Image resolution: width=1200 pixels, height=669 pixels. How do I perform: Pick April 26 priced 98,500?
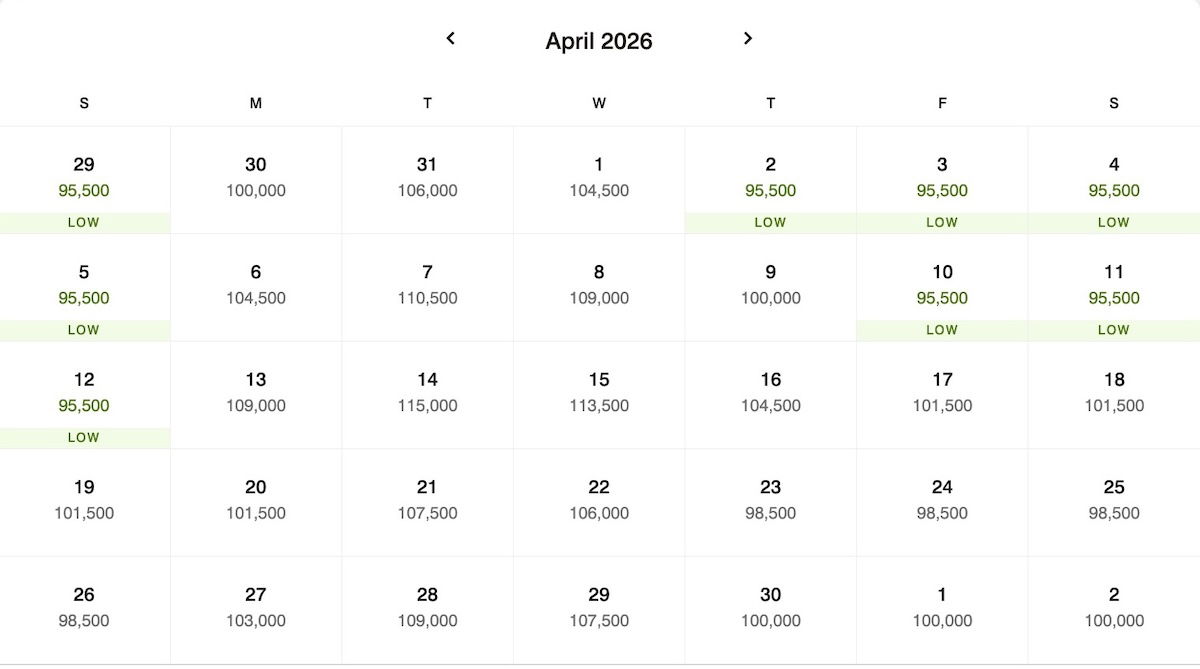pos(84,610)
